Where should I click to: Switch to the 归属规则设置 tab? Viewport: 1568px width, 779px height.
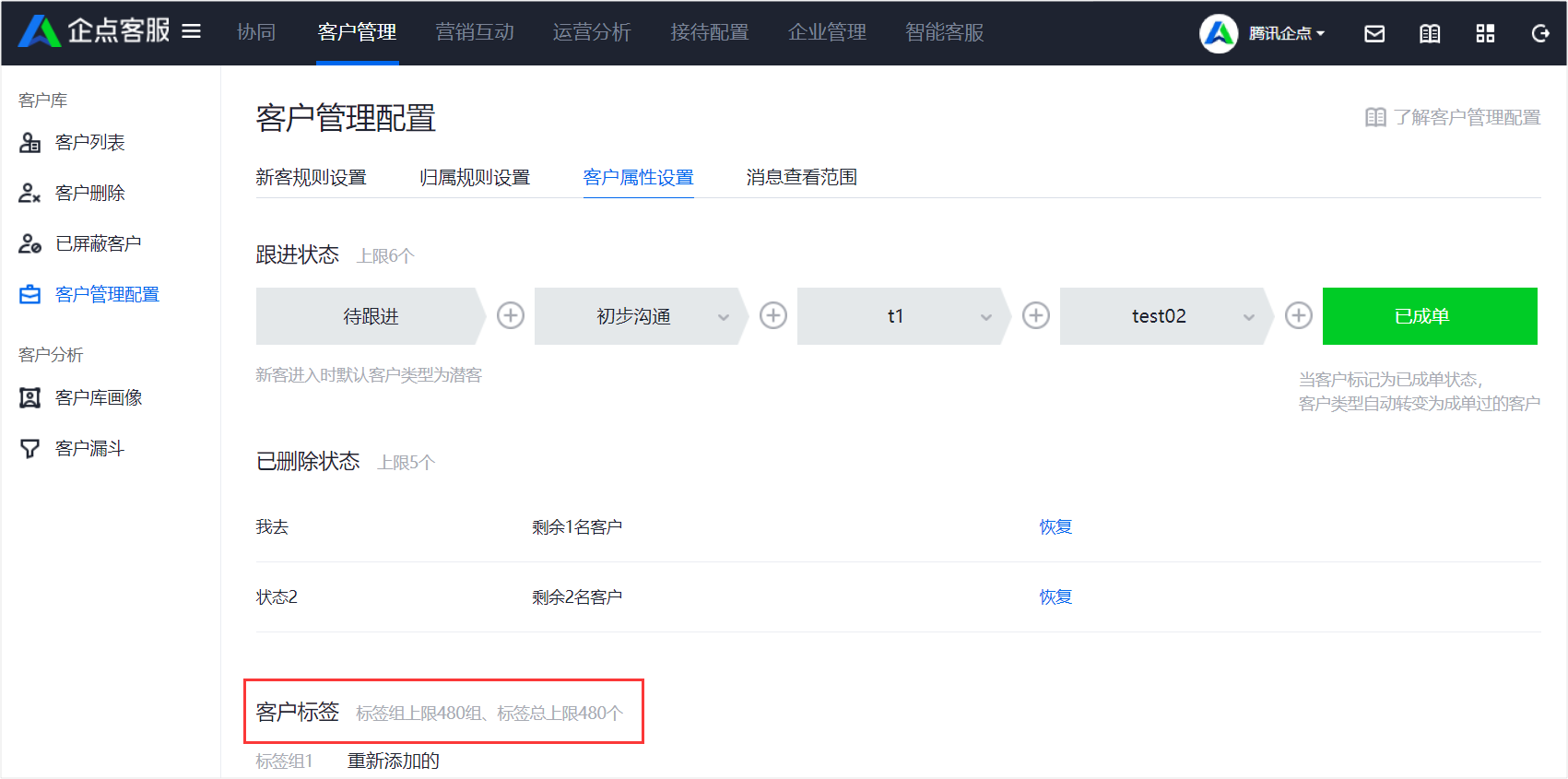[475, 177]
